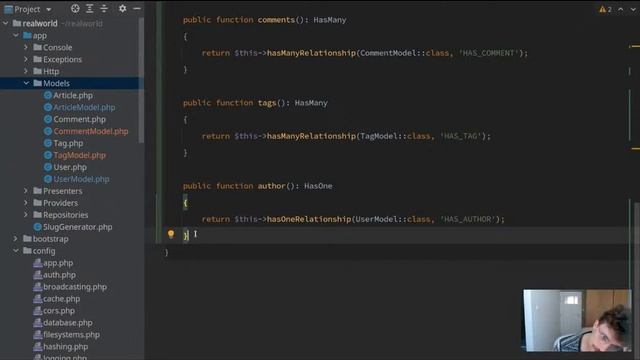The height and width of the screenshot is (360, 640).
Task: Click the yellow lightbulb intention icon
Action: (171, 234)
